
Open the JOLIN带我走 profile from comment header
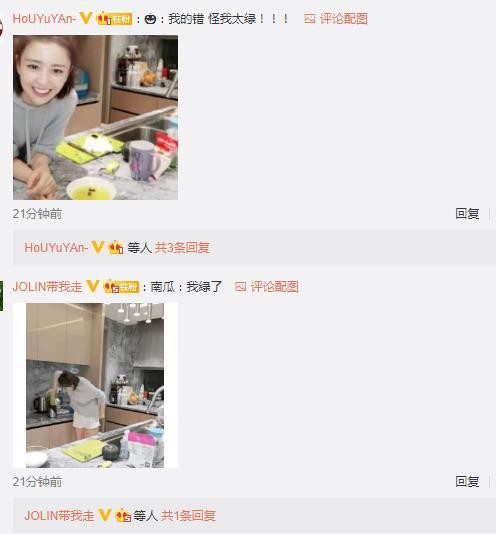pyautogui.click(x=47, y=286)
